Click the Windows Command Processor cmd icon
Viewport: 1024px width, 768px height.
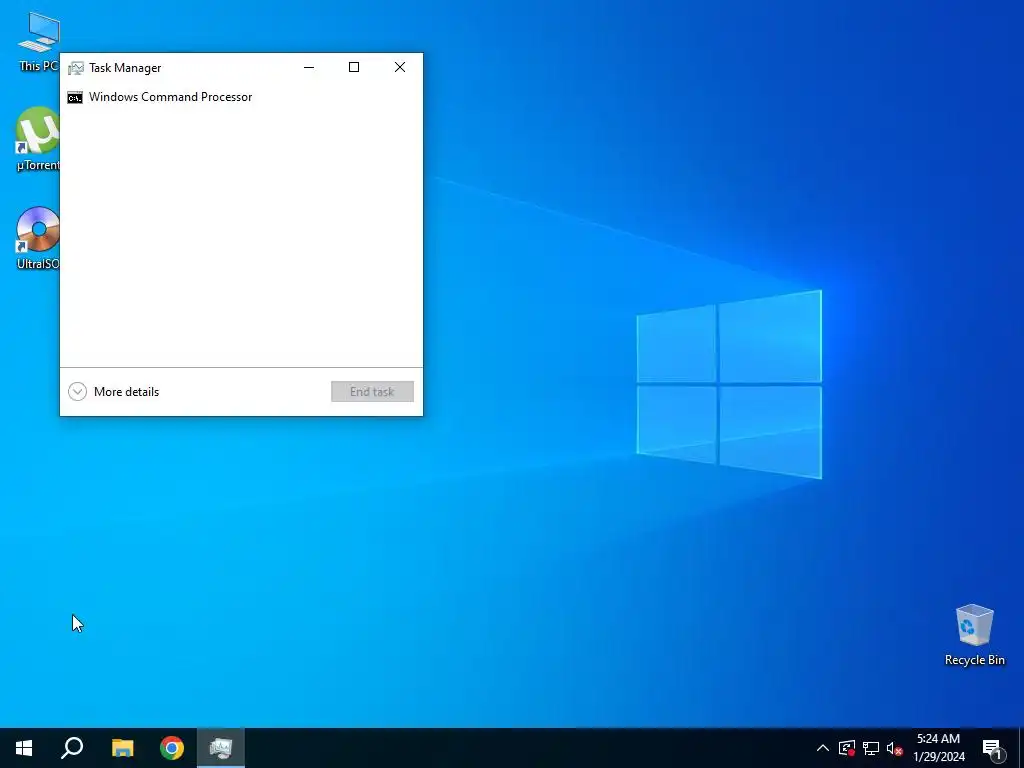tap(75, 97)
